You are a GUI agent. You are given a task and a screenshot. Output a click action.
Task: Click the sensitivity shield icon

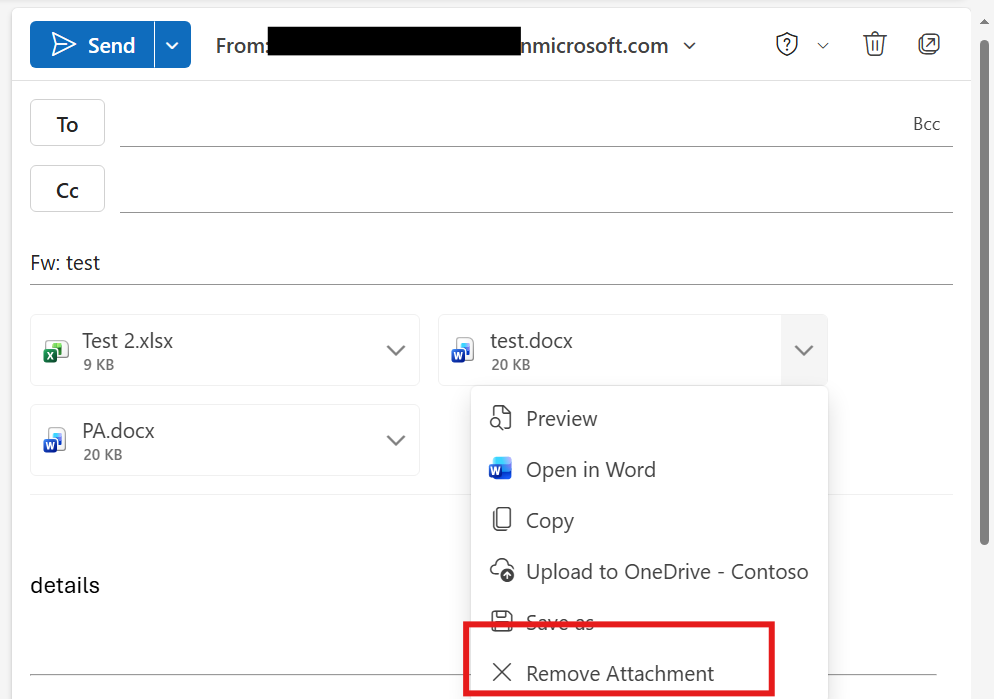click(x=787, y=44)
